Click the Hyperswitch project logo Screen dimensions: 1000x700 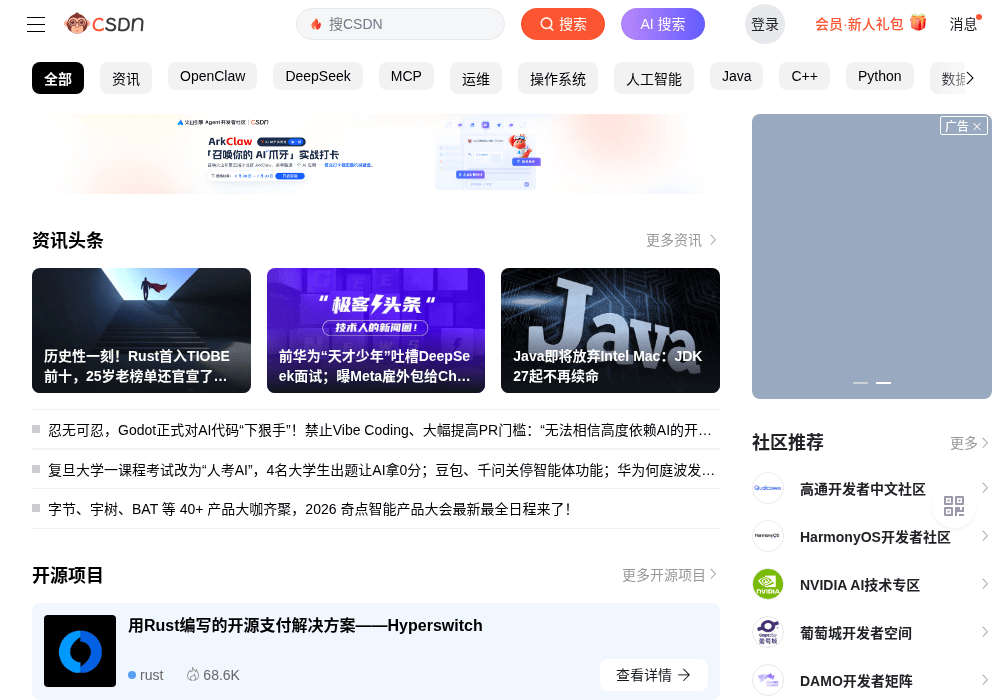click(x=80, y=651)
